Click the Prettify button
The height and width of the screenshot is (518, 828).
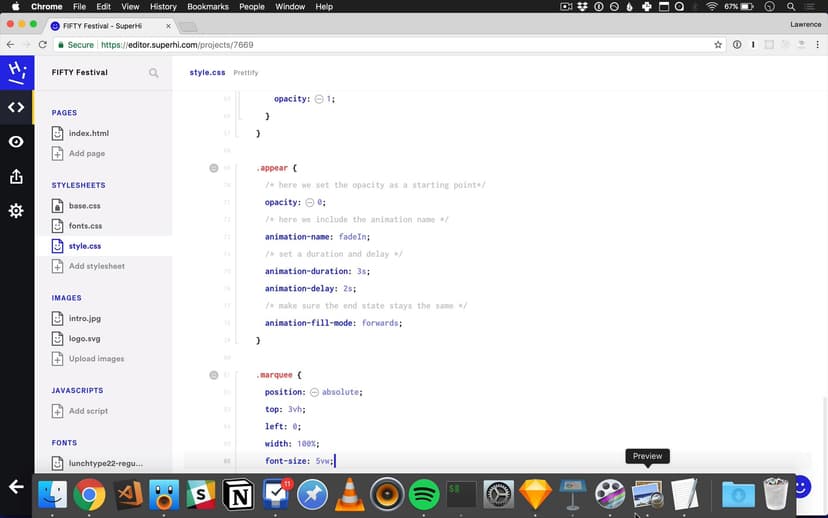coord(246,73)
